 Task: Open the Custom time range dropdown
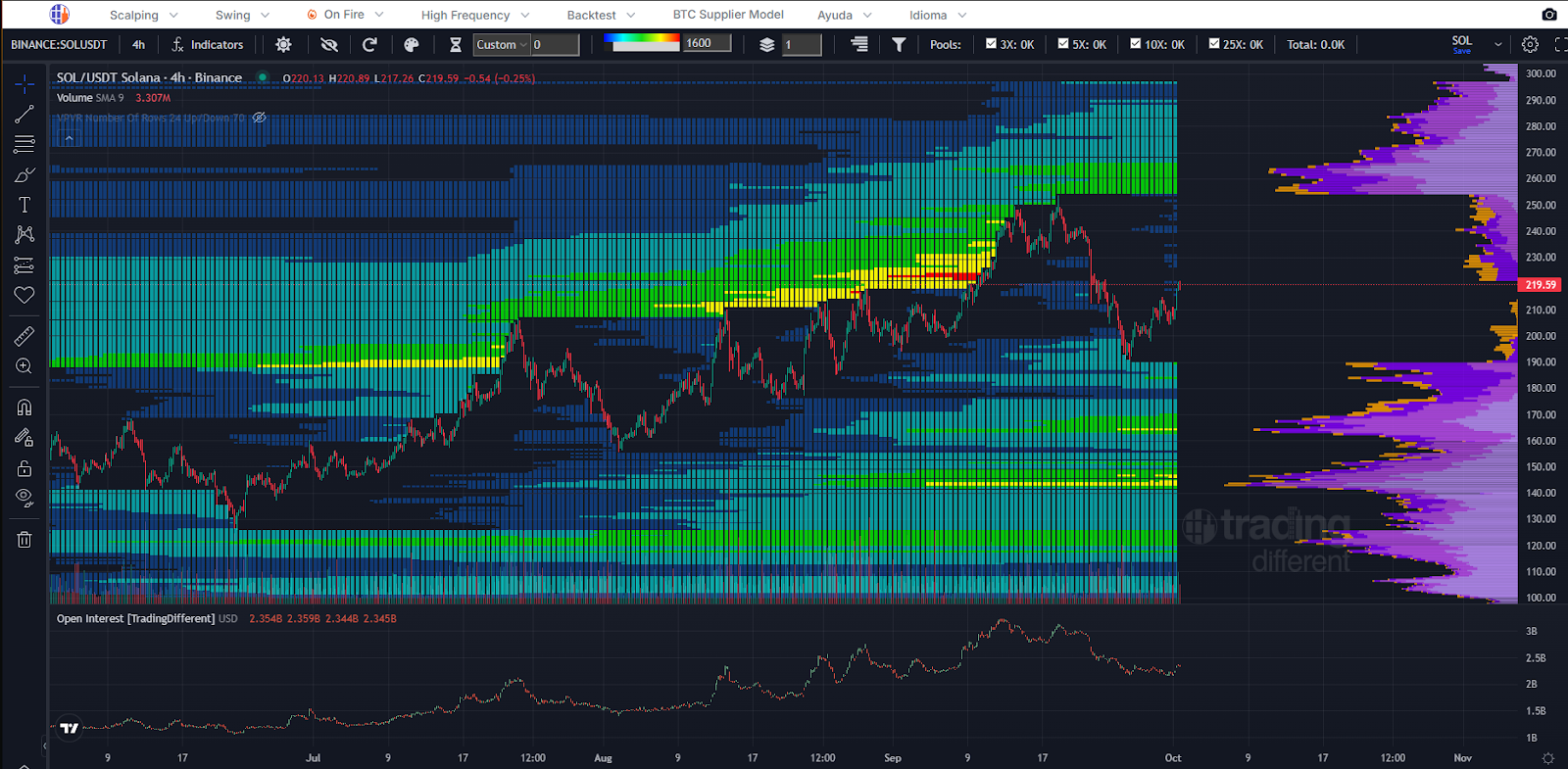tap(502, 45)
